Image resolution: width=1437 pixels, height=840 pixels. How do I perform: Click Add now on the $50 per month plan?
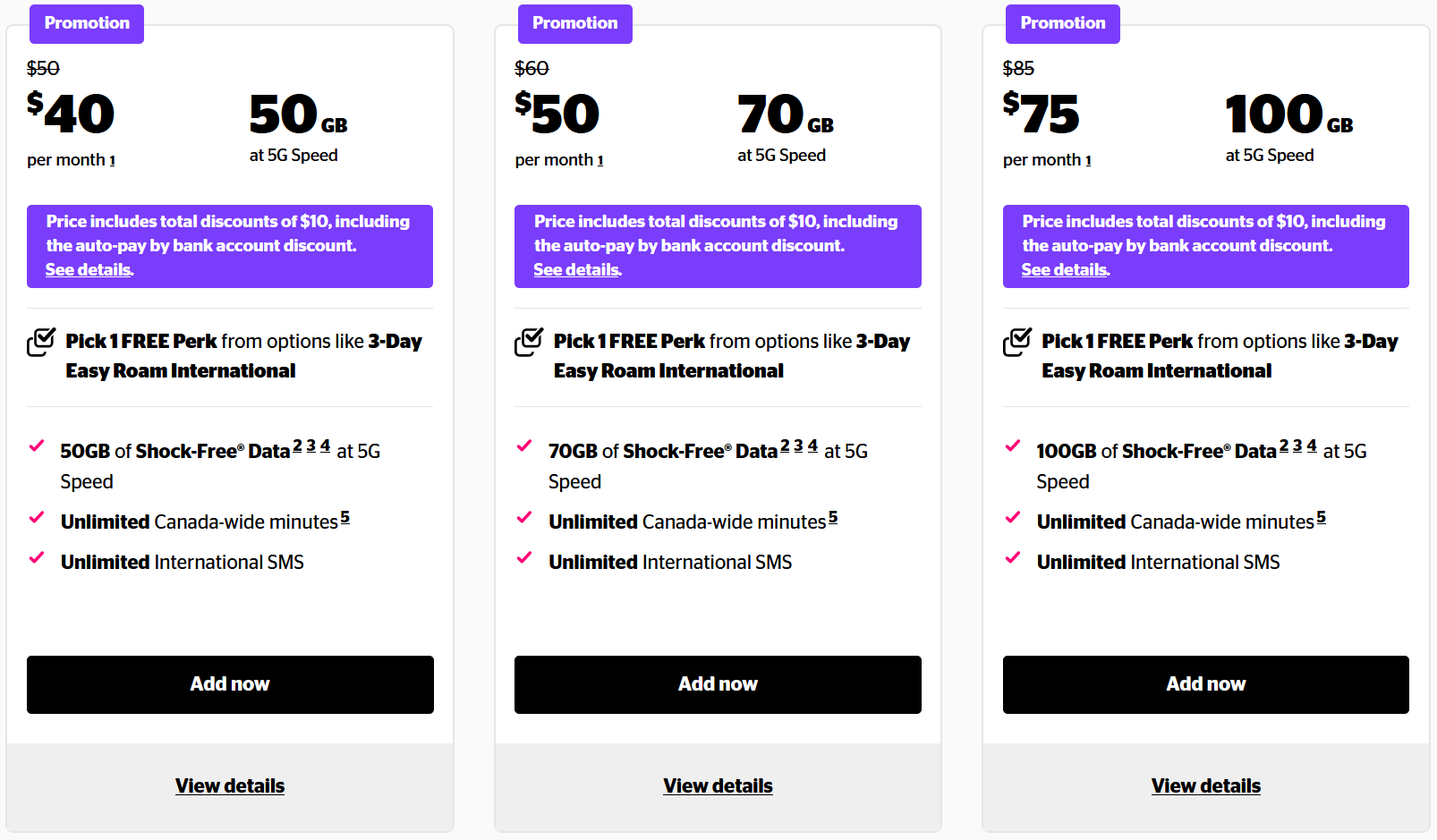pos(718,684)
